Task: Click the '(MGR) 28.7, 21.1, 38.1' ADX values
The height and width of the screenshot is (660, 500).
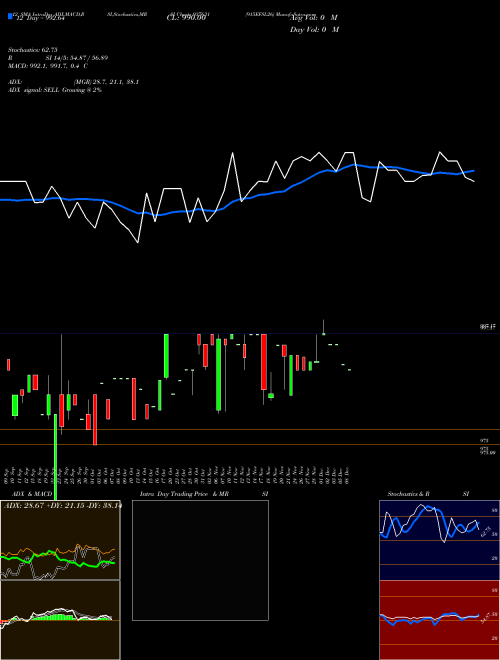Action: point(106,82)
